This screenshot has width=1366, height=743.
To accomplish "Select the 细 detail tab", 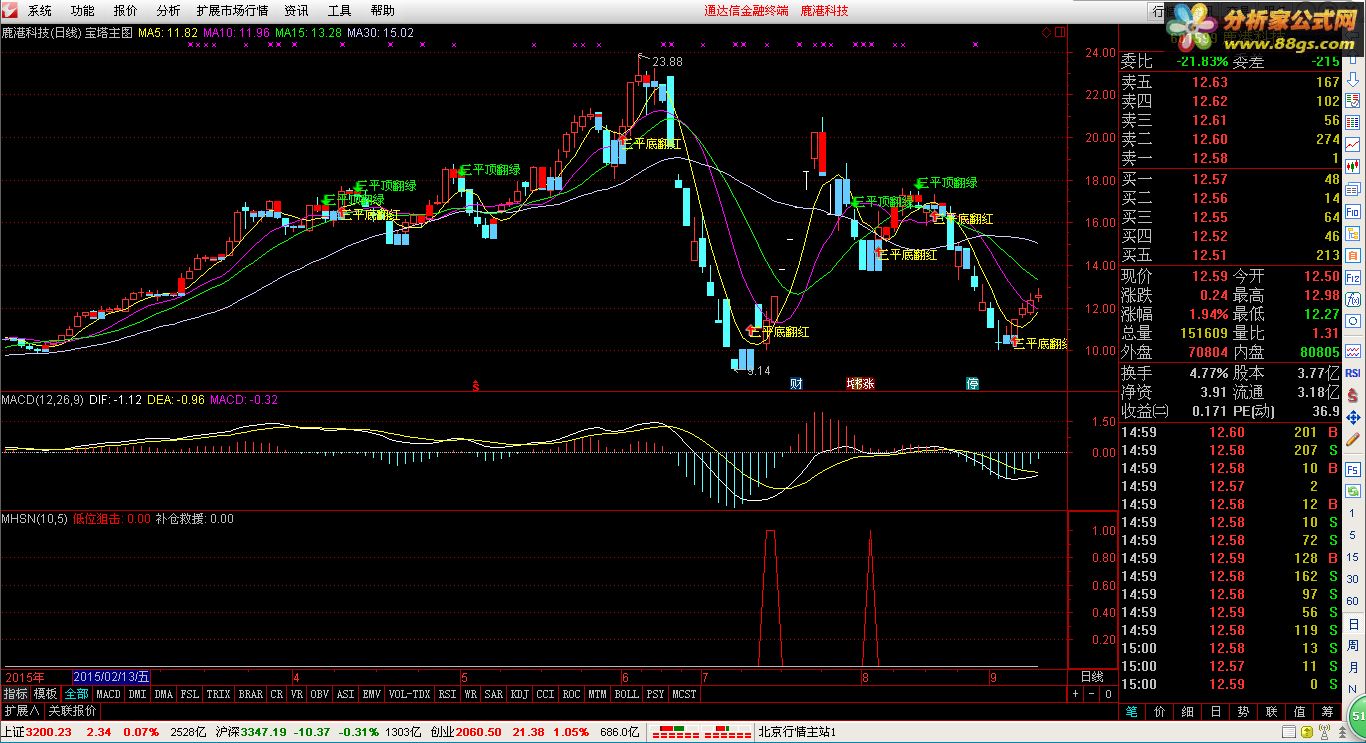I will click(1187, 712).
